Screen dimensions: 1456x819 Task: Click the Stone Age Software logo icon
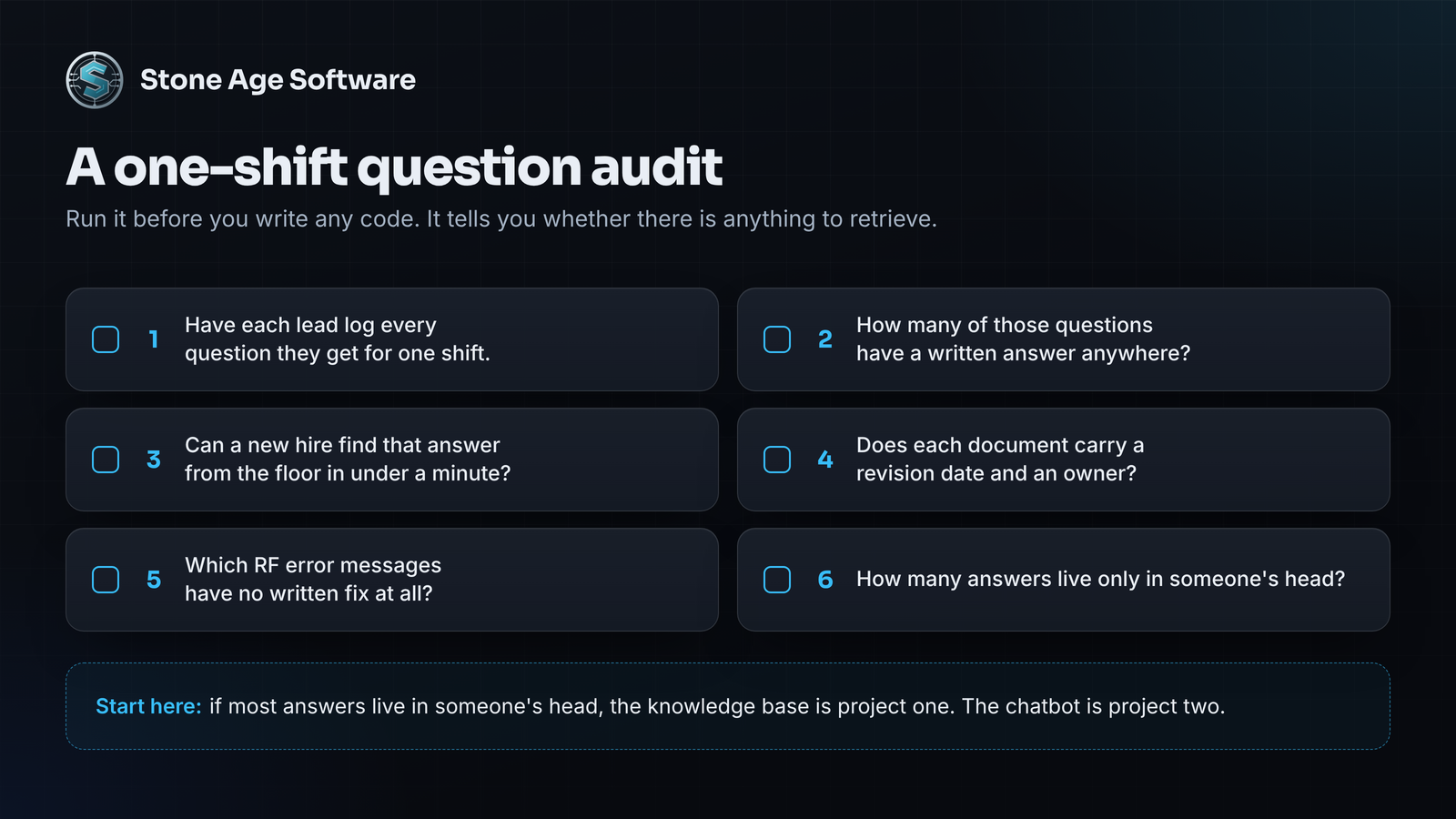point(95,80)
